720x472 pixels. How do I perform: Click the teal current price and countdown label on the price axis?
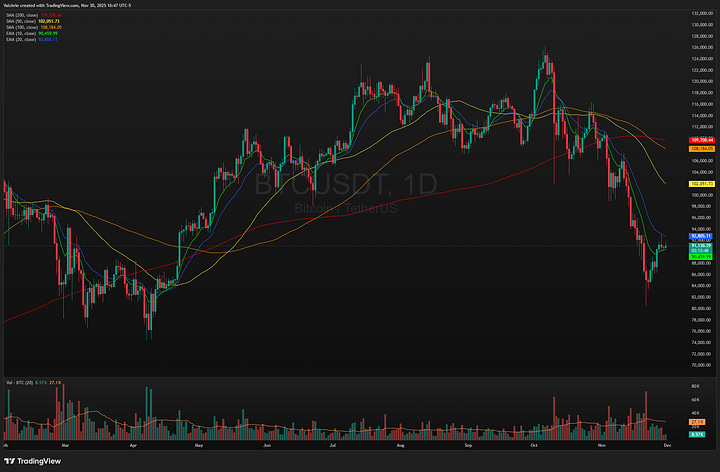[x=701, y=248]
